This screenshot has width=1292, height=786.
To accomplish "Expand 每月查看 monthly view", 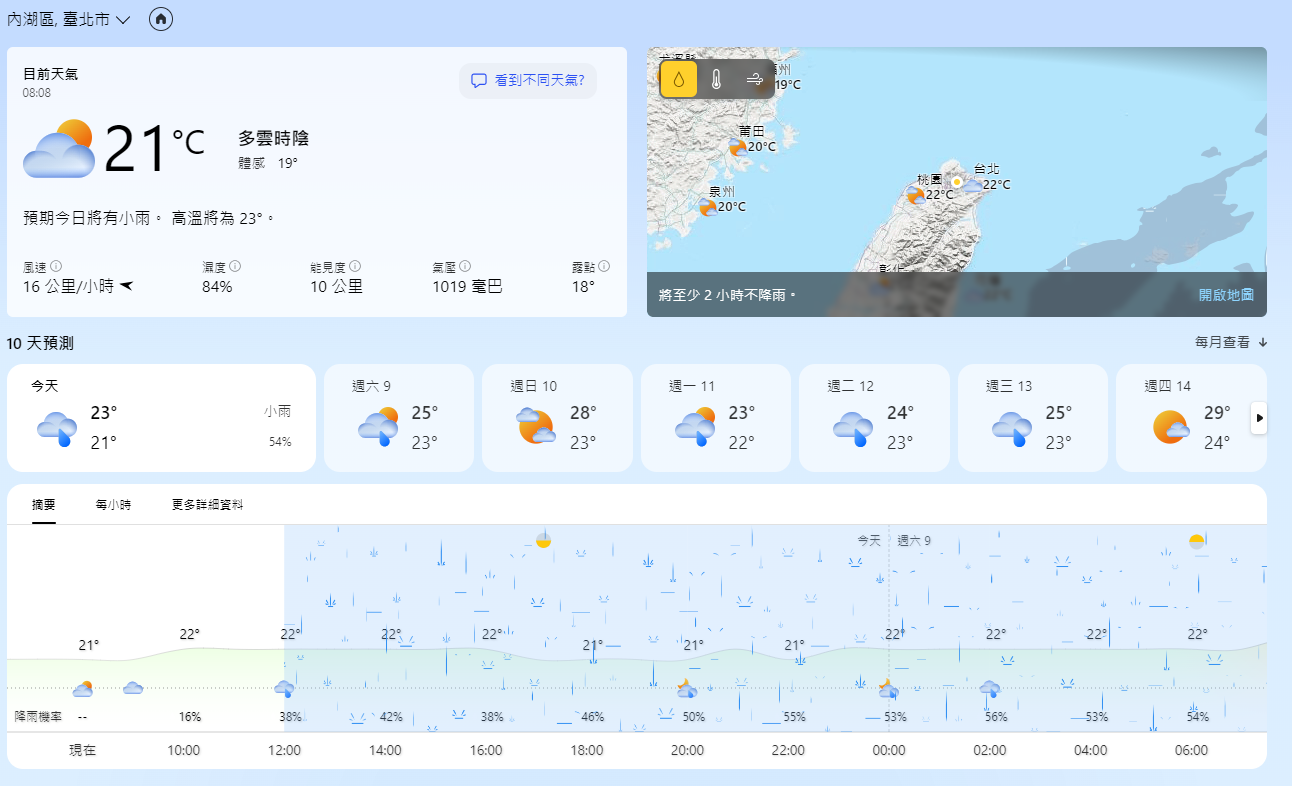I will (x=1230, y=342).
